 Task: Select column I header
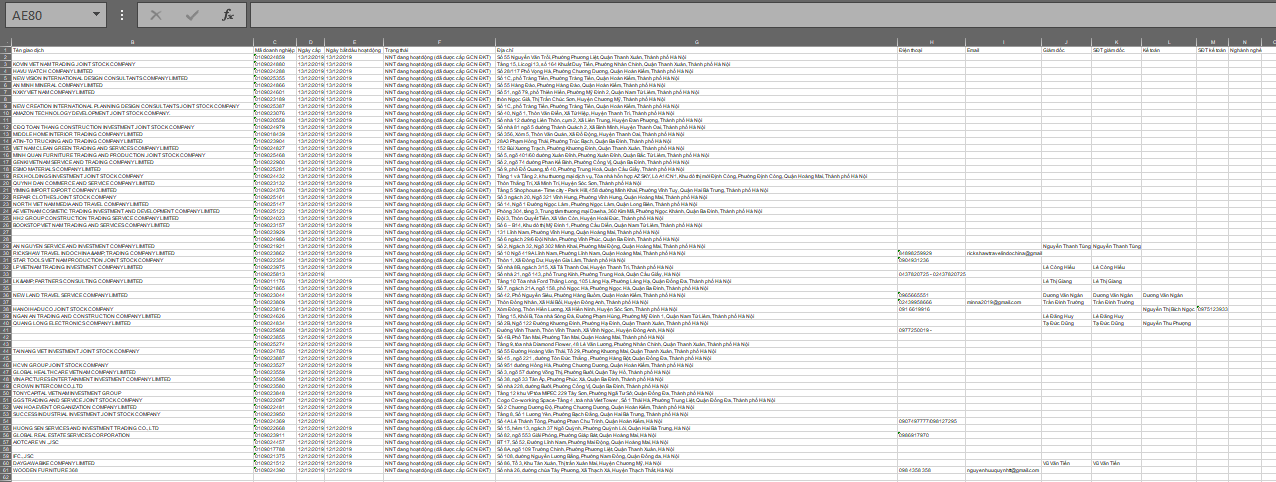1003,42
